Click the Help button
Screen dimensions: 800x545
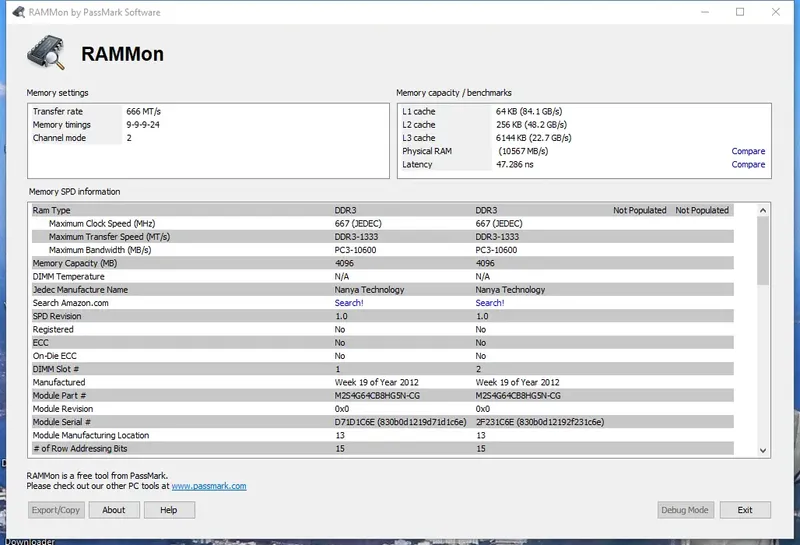[169, 510]
